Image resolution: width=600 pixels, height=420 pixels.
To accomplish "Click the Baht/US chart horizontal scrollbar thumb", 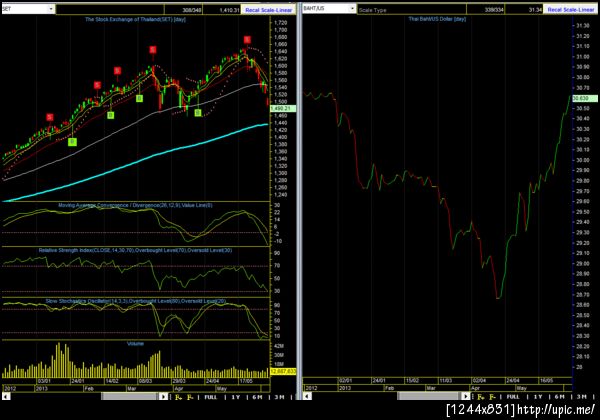I will coord(428,397).
